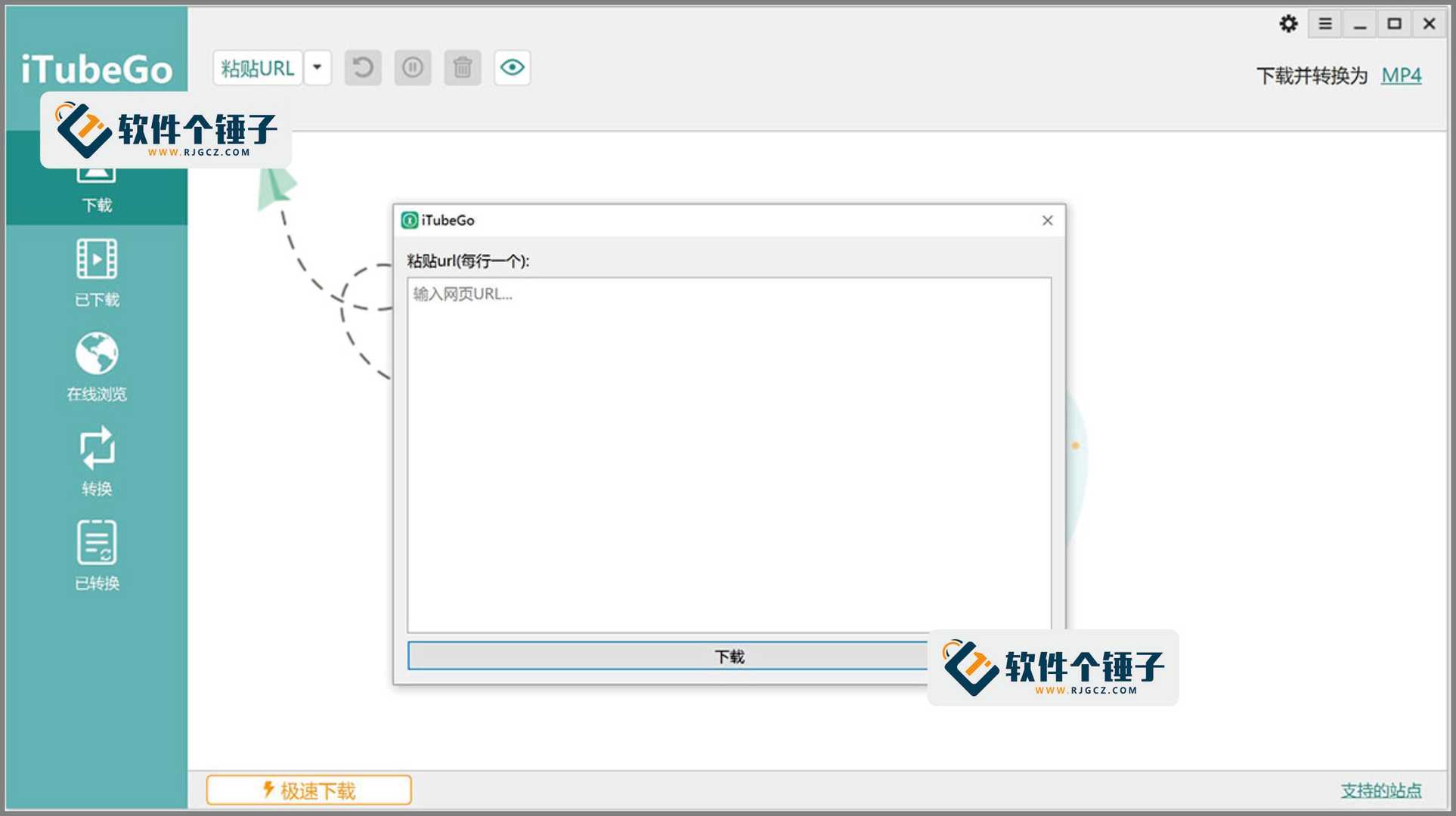Minimize the iTubeGo main window
Viewport: 1456px width, 816px height.
pos(1360,24)
